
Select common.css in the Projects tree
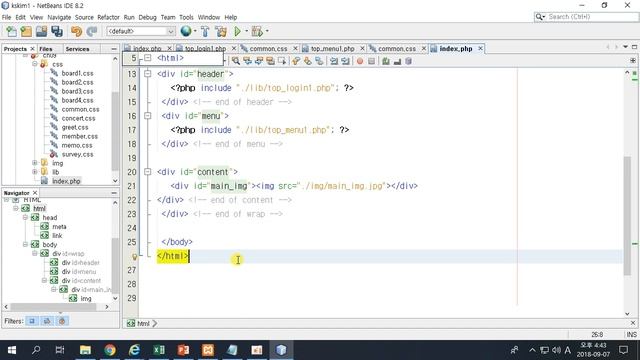80,109
